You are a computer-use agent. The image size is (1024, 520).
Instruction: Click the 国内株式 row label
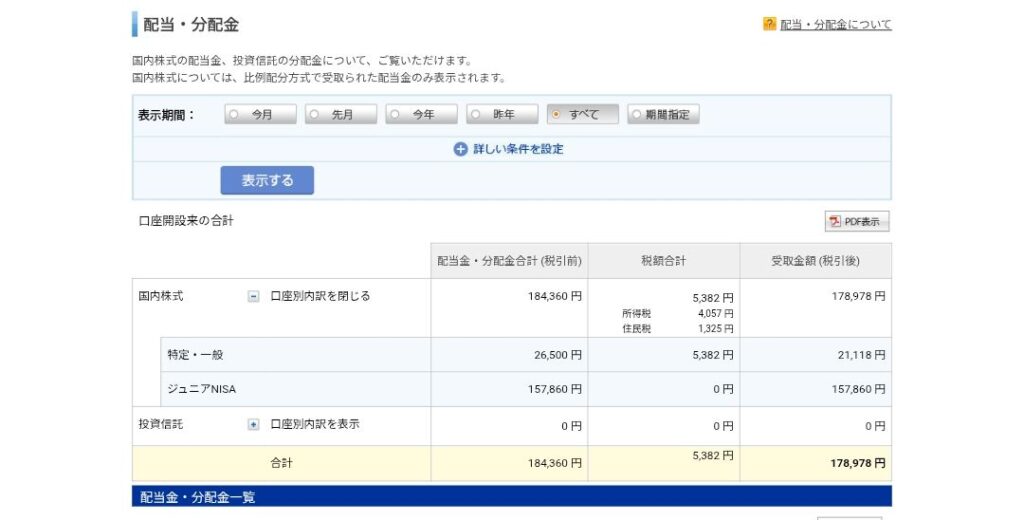(x=161, y=296)
